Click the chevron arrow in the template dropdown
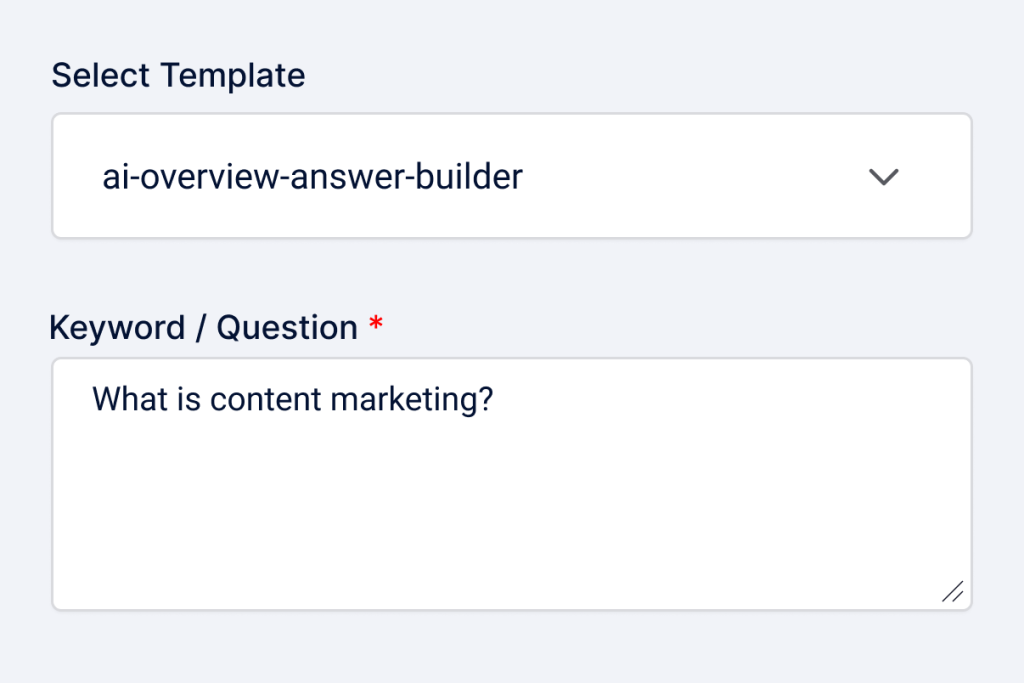Image resolution: width=1024 pixels, height=683 pixels. click(x=884, y=178)
